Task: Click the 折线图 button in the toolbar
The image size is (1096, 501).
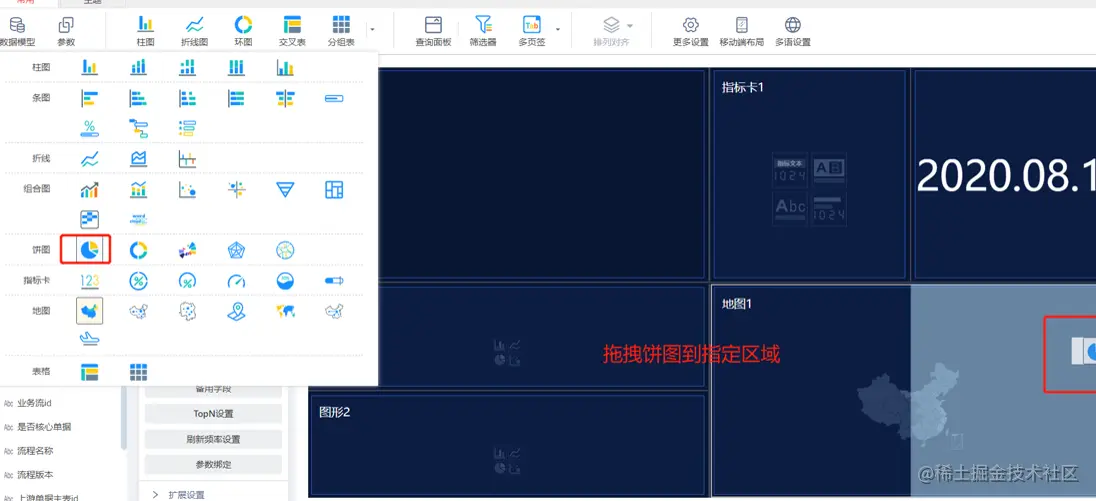Action: 194,31
